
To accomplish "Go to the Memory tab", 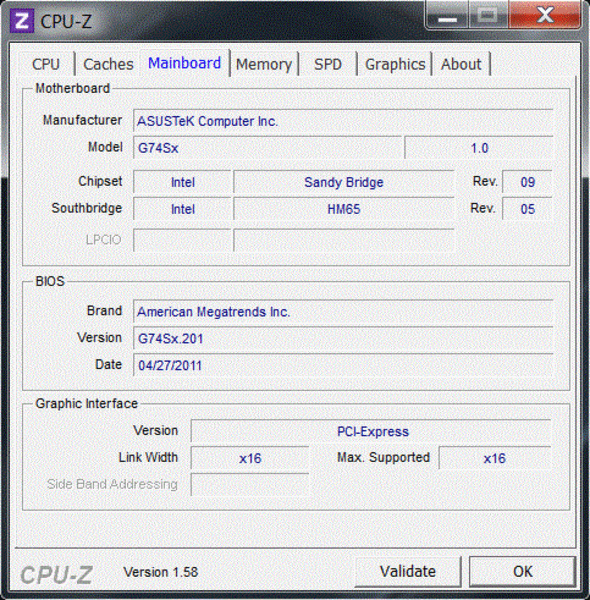I will pos(264,64).
